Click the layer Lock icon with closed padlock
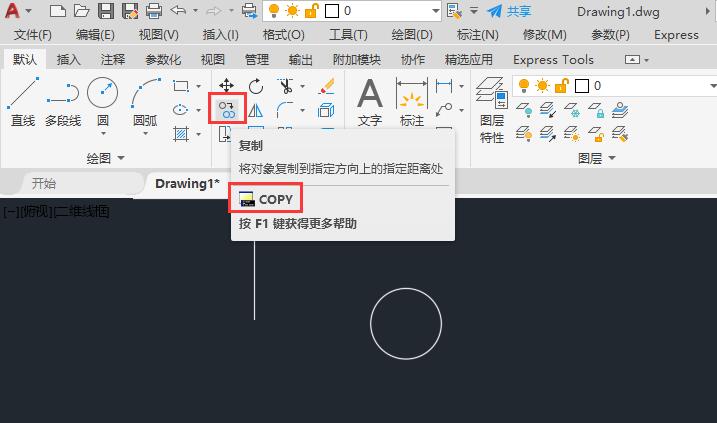 coord(596,110)
